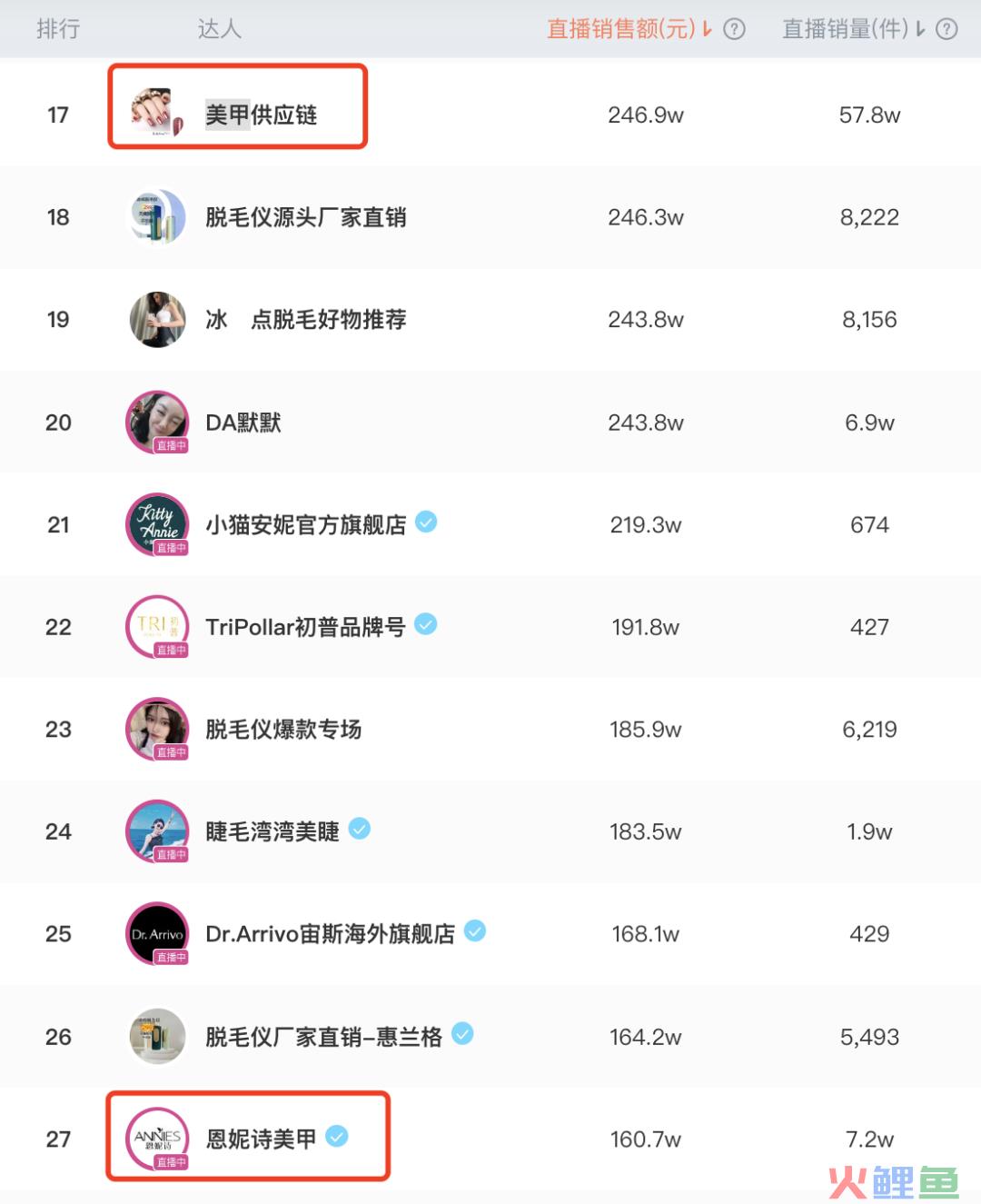
Task: Open ANNIES 恩妮诗 logo avatar
Action: (x=157, y=1139)
